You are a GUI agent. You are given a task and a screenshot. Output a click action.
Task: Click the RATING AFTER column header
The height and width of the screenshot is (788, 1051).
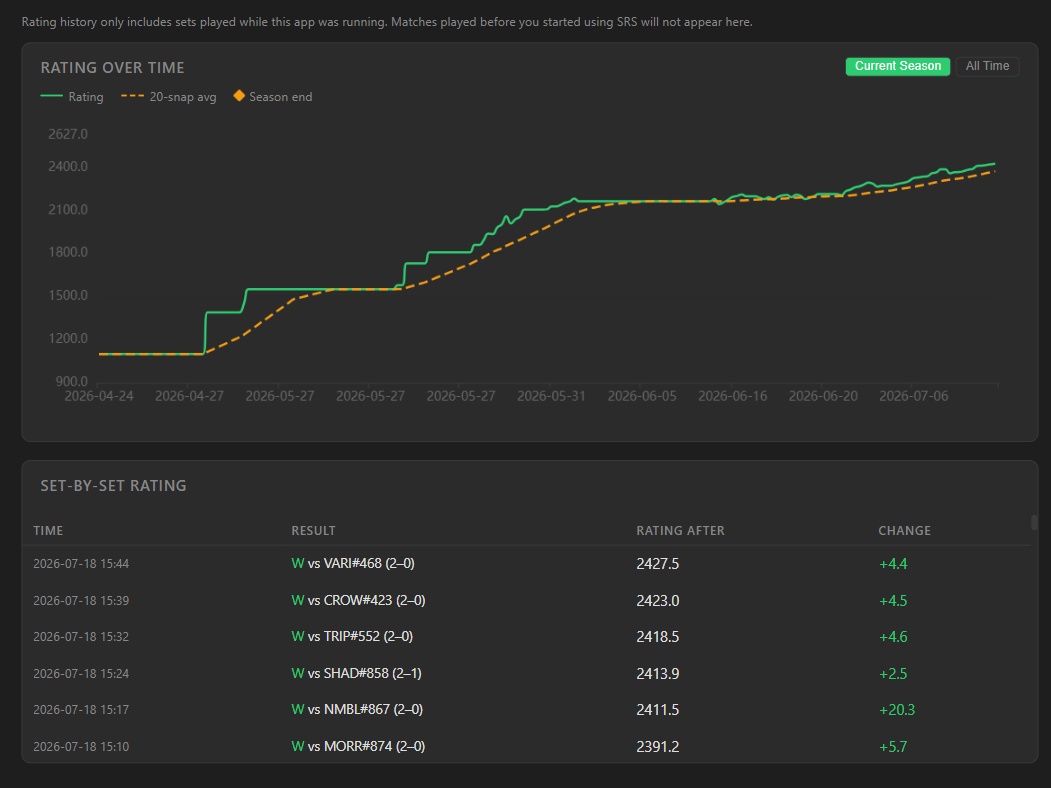pos(680,531)
